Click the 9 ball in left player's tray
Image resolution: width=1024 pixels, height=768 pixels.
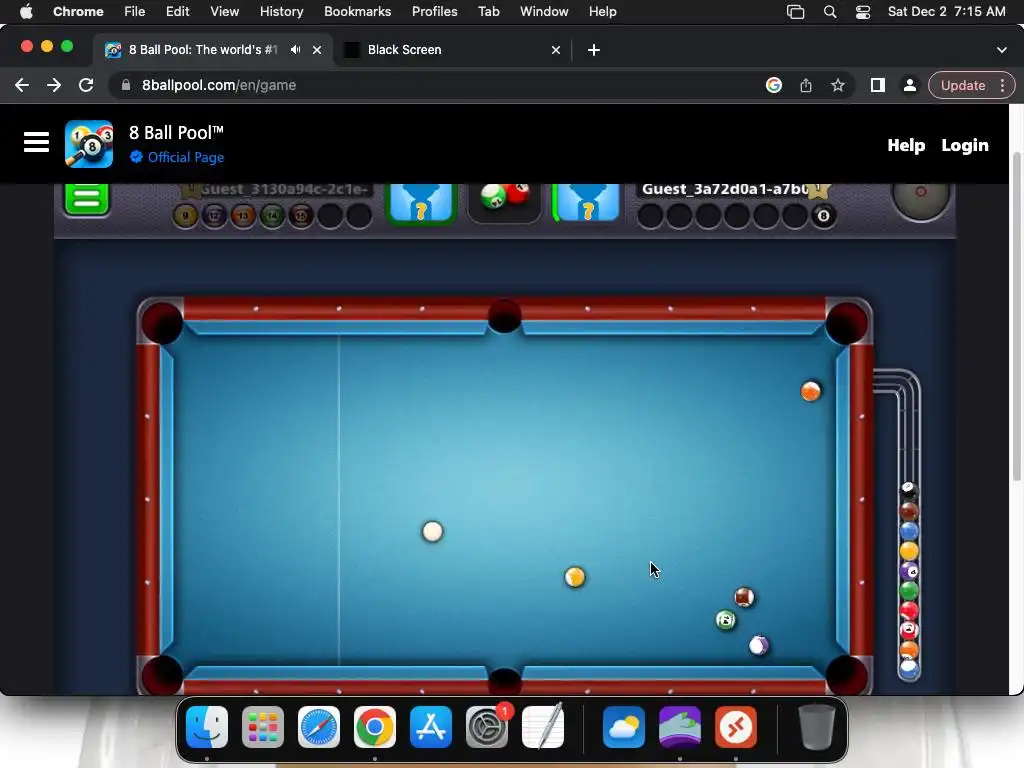185,216
